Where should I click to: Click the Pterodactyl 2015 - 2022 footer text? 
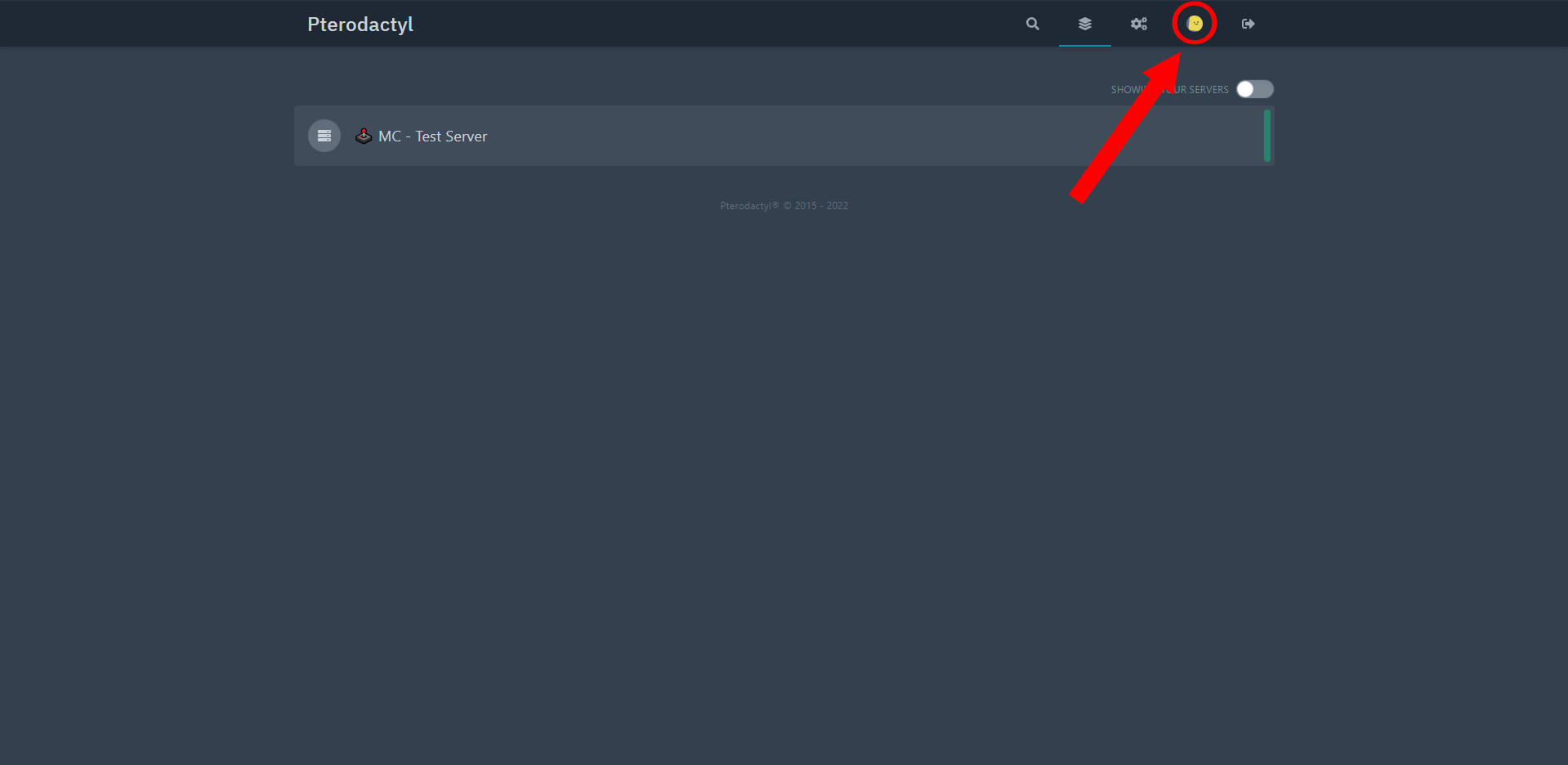coord(783,205)
